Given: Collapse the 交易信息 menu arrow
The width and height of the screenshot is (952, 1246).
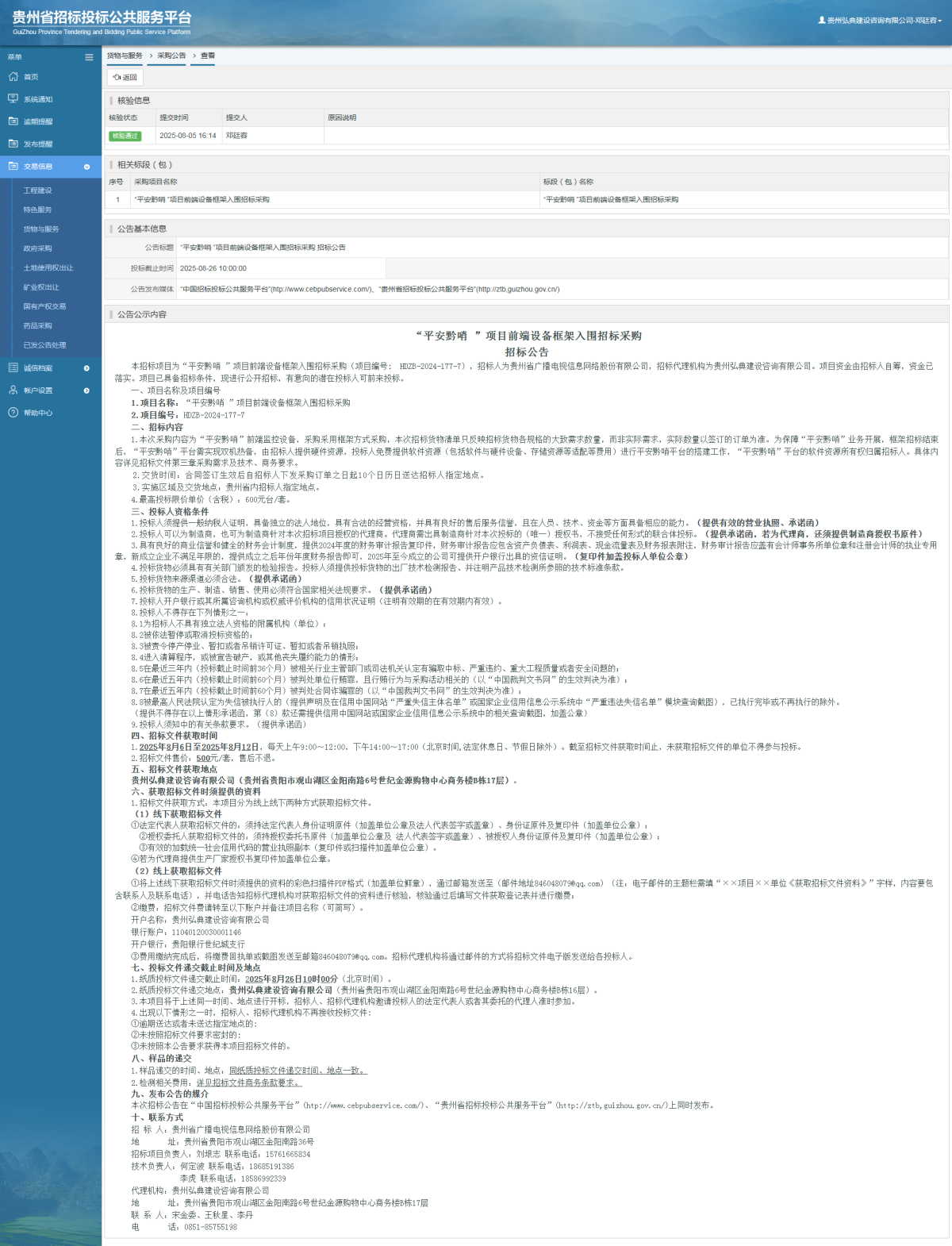Looking at the screenshot, I should (x=86, y=167).
